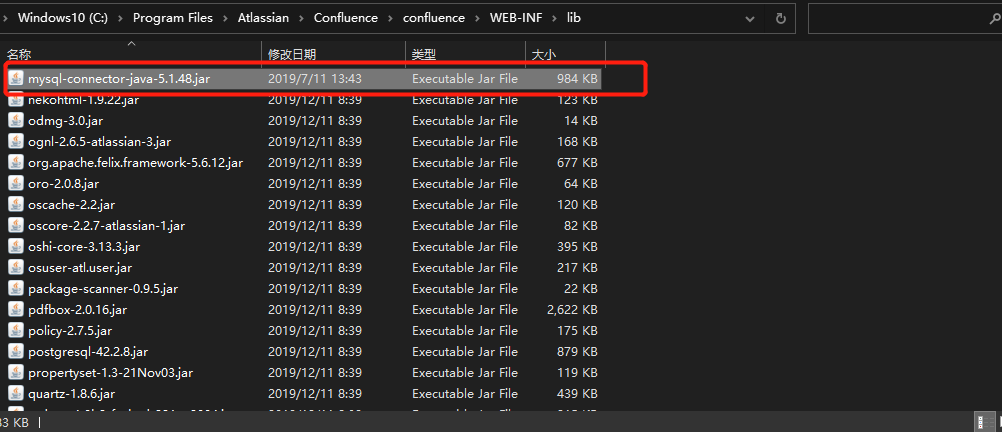The height and width of the screenshot is (432, 1002).
Task: Expand the chevron after Atlassian in breadcrumb
Action: pyautogui.click(x=302, y=17)
